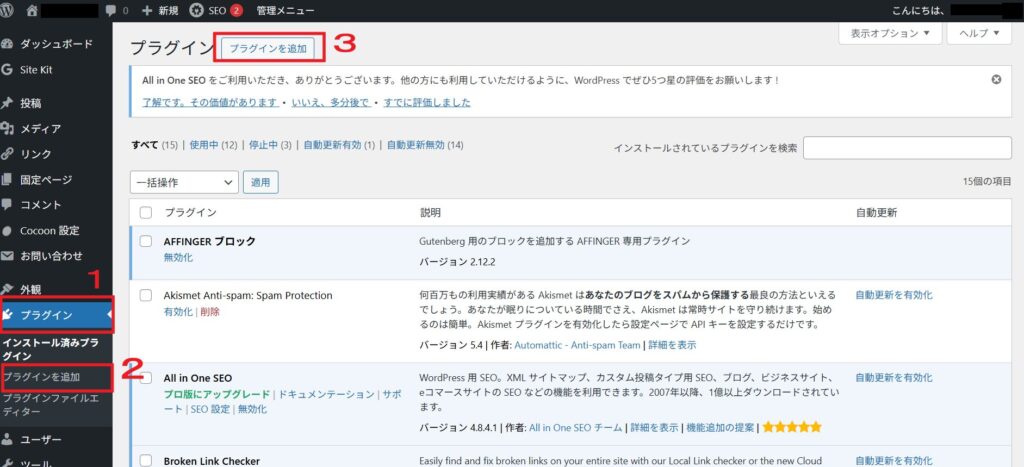
Task: Click the installed plugins search field
Action: coord(907,148)
